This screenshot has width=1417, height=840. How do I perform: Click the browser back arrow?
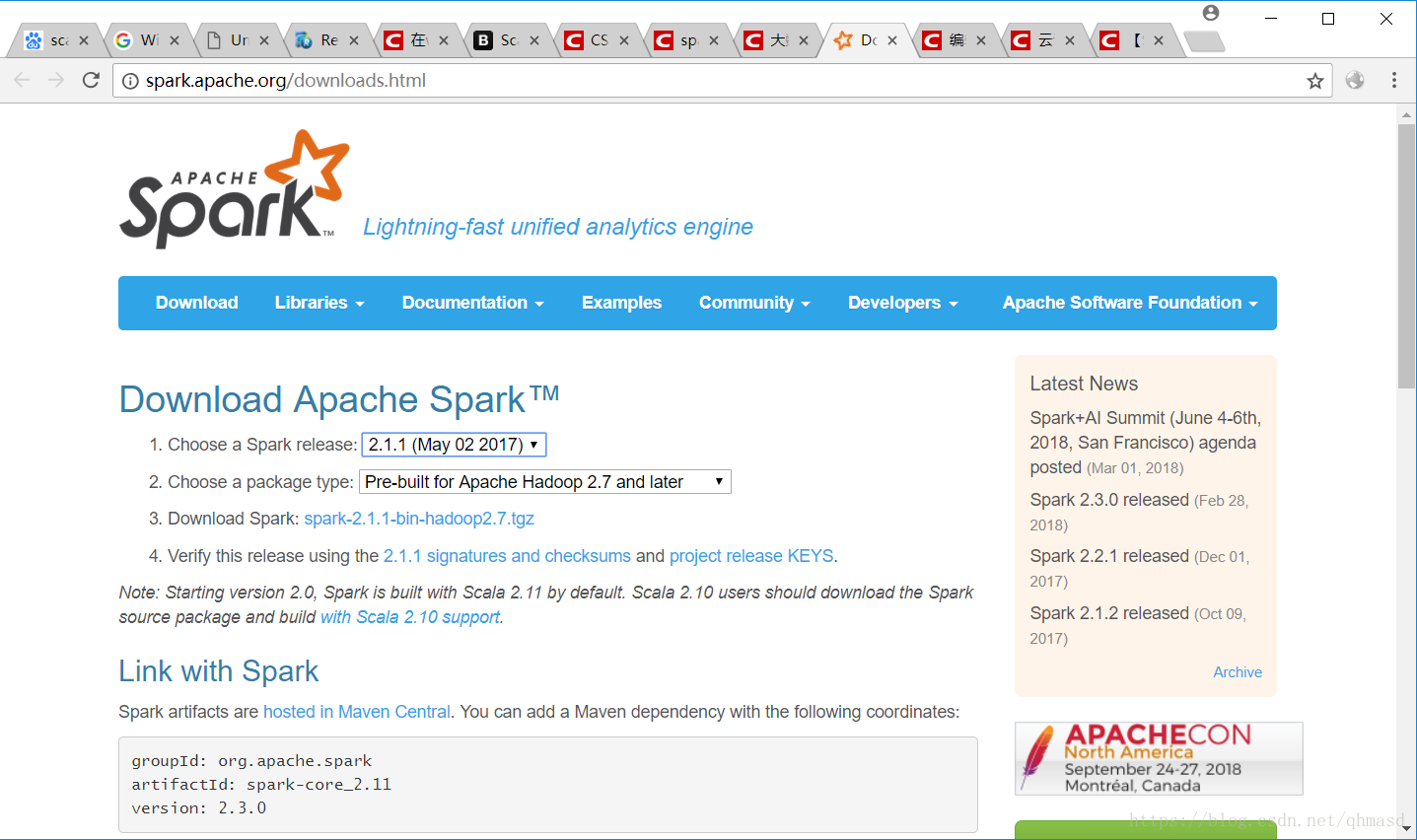(x=23, y=80)
